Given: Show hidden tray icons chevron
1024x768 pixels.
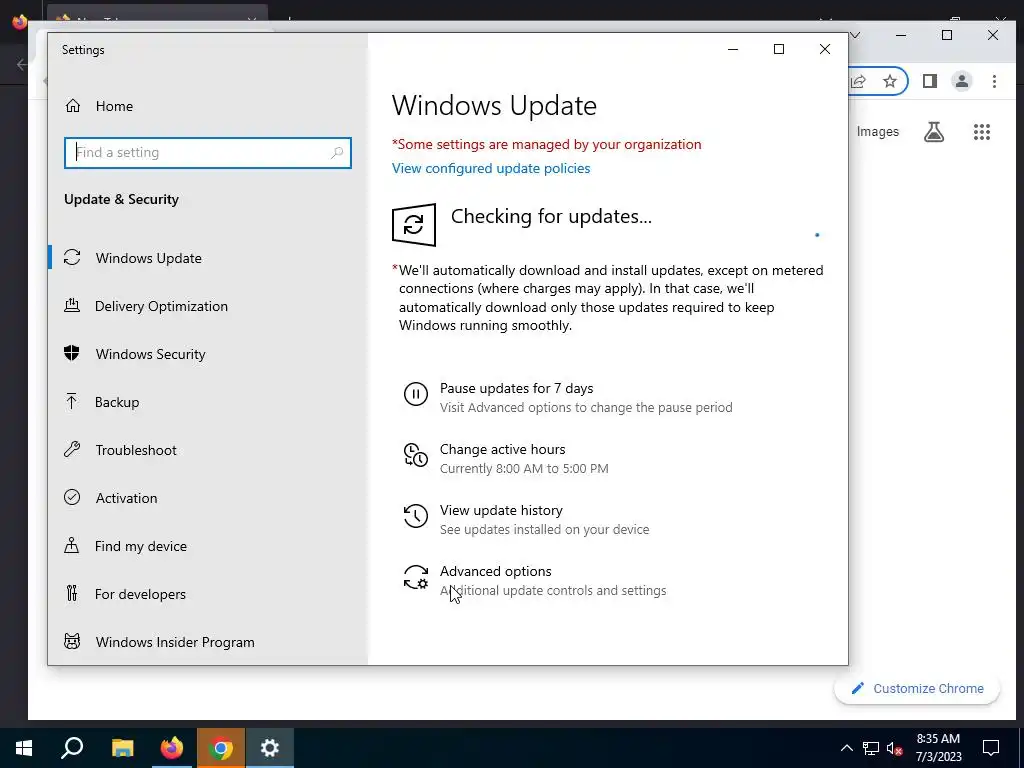Looking at the screenshot, I should click(846, 748).
